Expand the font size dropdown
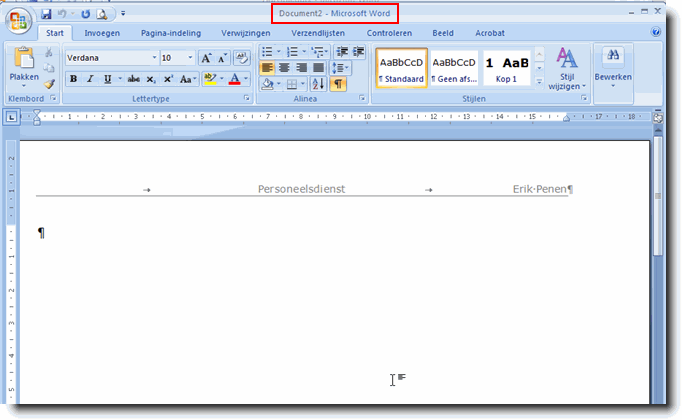 [x=190, y=58]
